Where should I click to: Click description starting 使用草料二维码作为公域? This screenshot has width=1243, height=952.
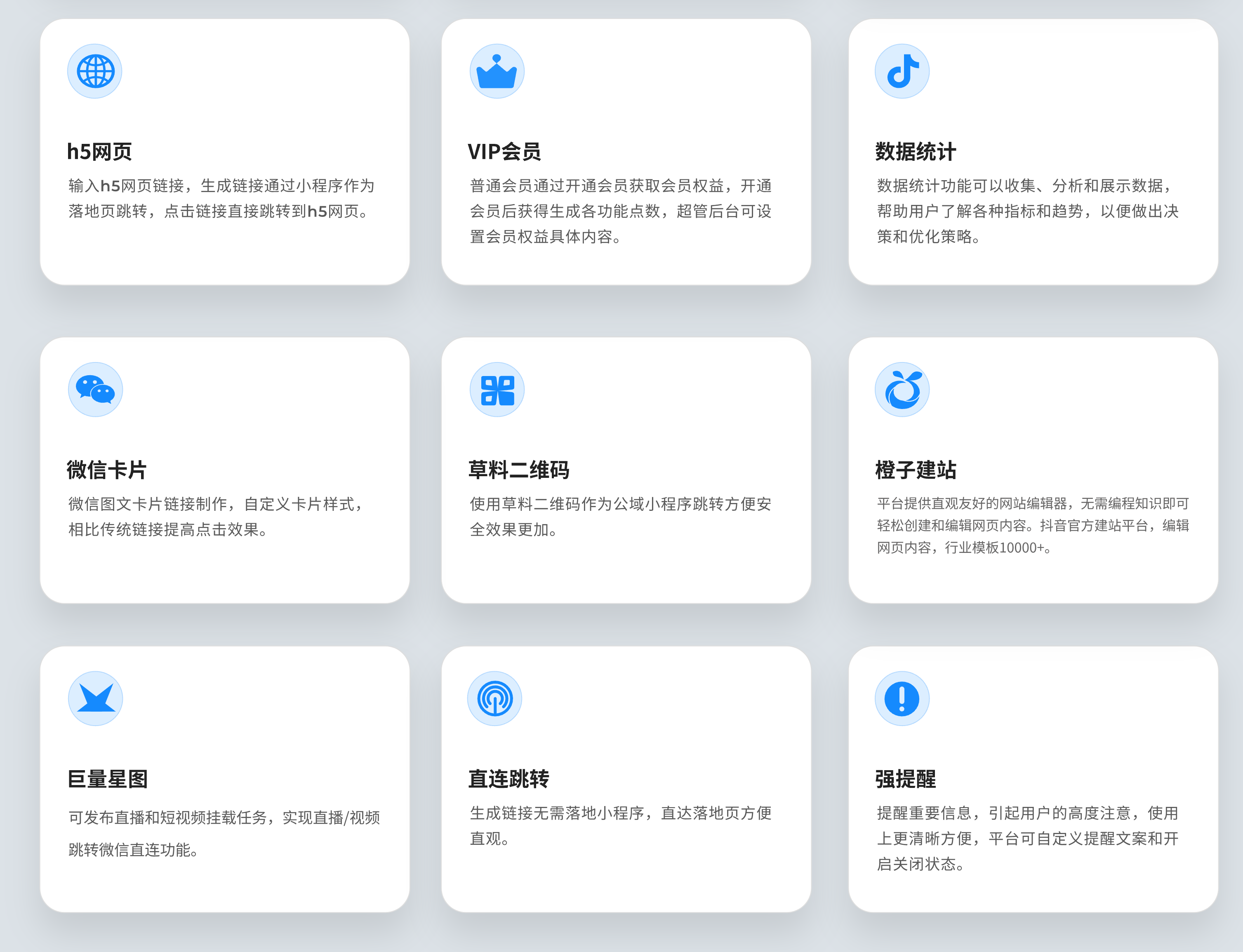tap(621, 516)
